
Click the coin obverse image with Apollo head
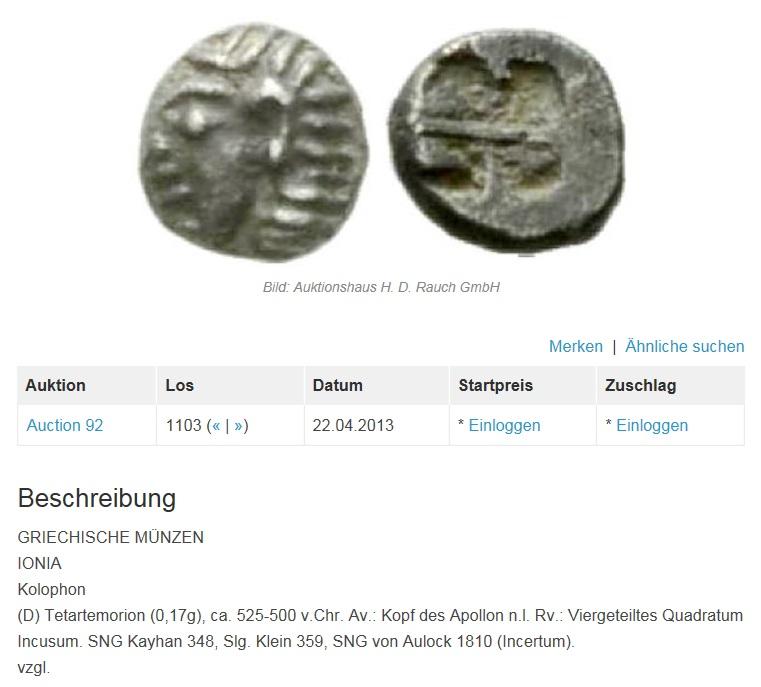click(x=254, y=142)
